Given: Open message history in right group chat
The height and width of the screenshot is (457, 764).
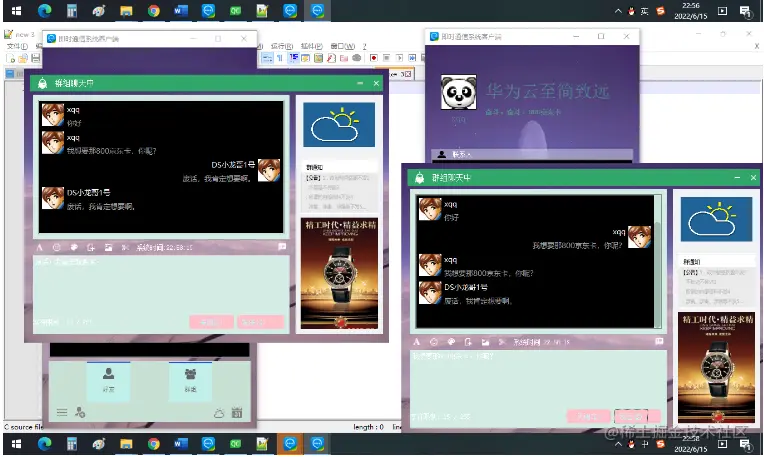Looking at the screenshot, I should coord(659,342).
